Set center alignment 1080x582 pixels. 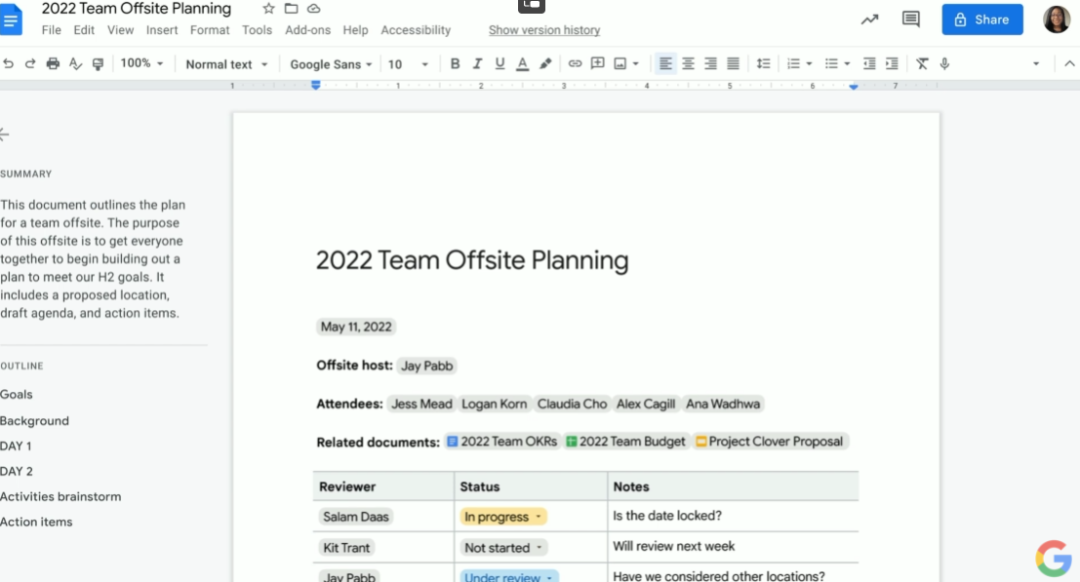click(x=688, y=64)
